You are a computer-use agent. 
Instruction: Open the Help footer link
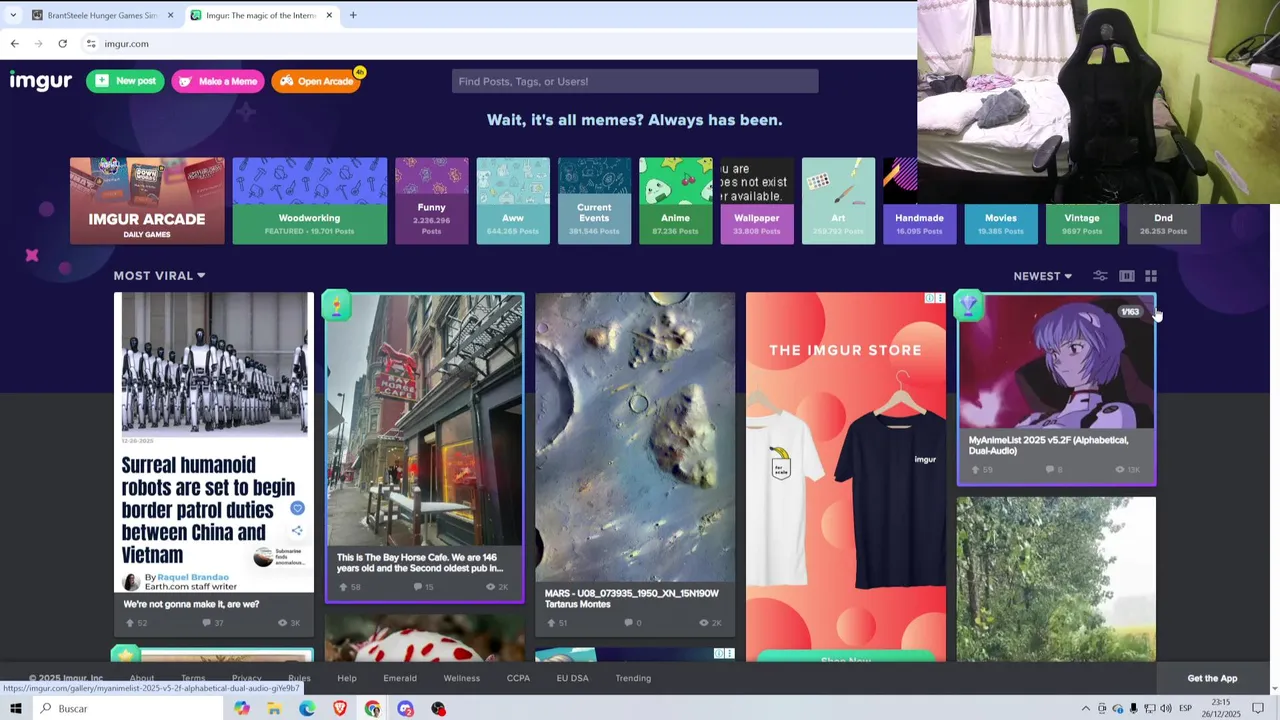pyautogui.click(x=347, y=678)
